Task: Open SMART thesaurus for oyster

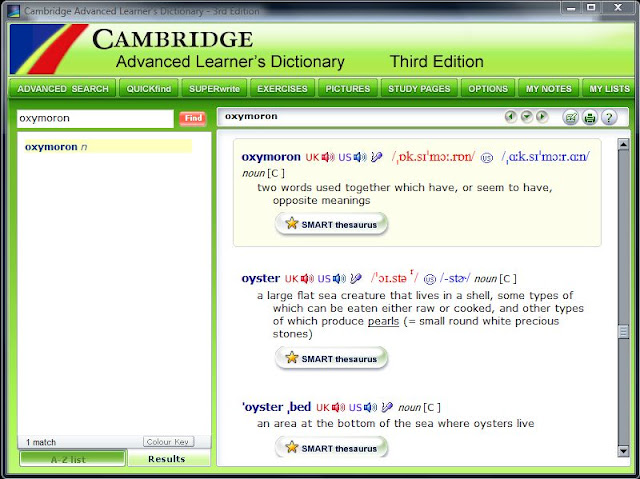Action: click(x=331, y=358)
